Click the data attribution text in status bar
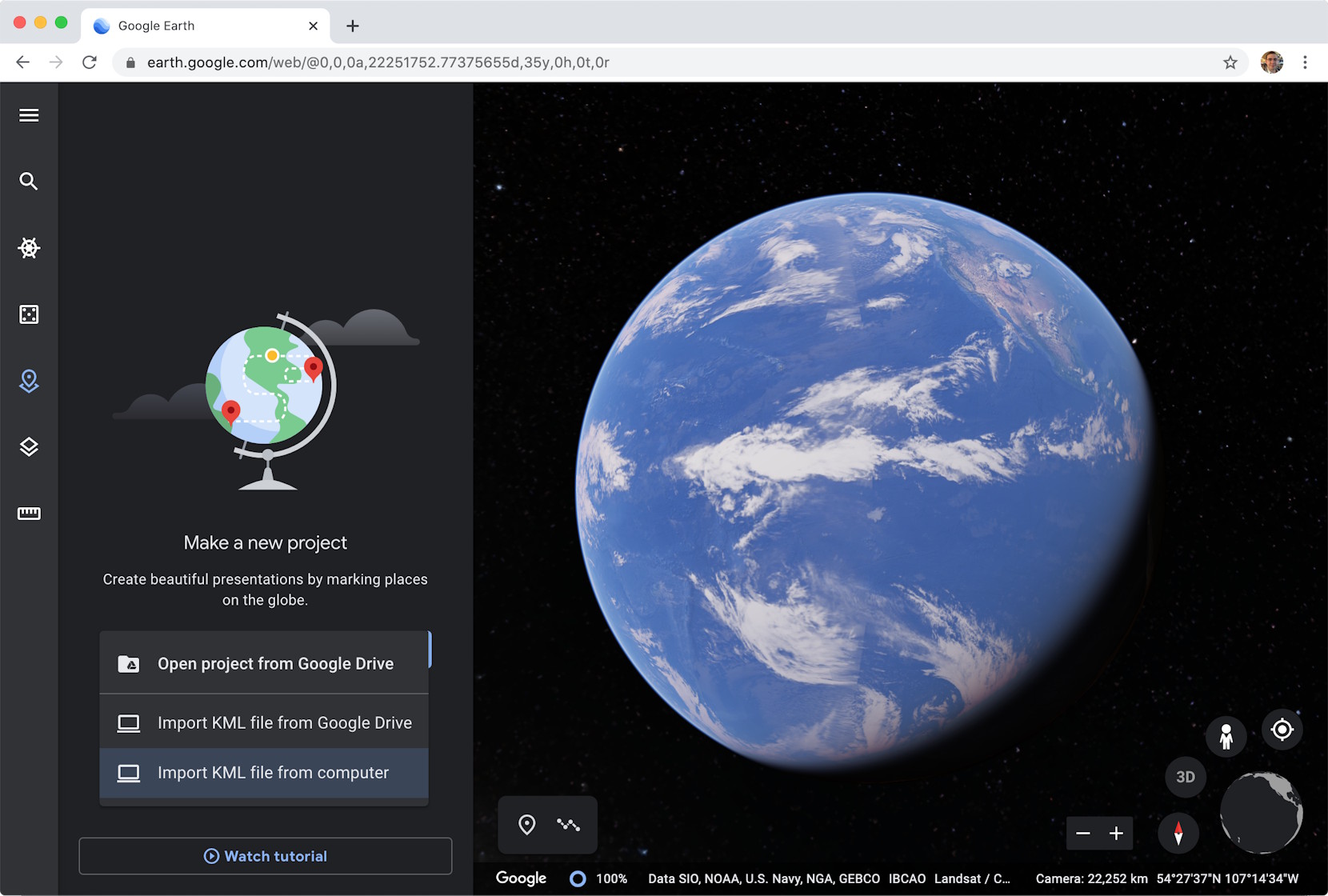The width and height of the screenshot is (1328, 896). click(829, 878)
